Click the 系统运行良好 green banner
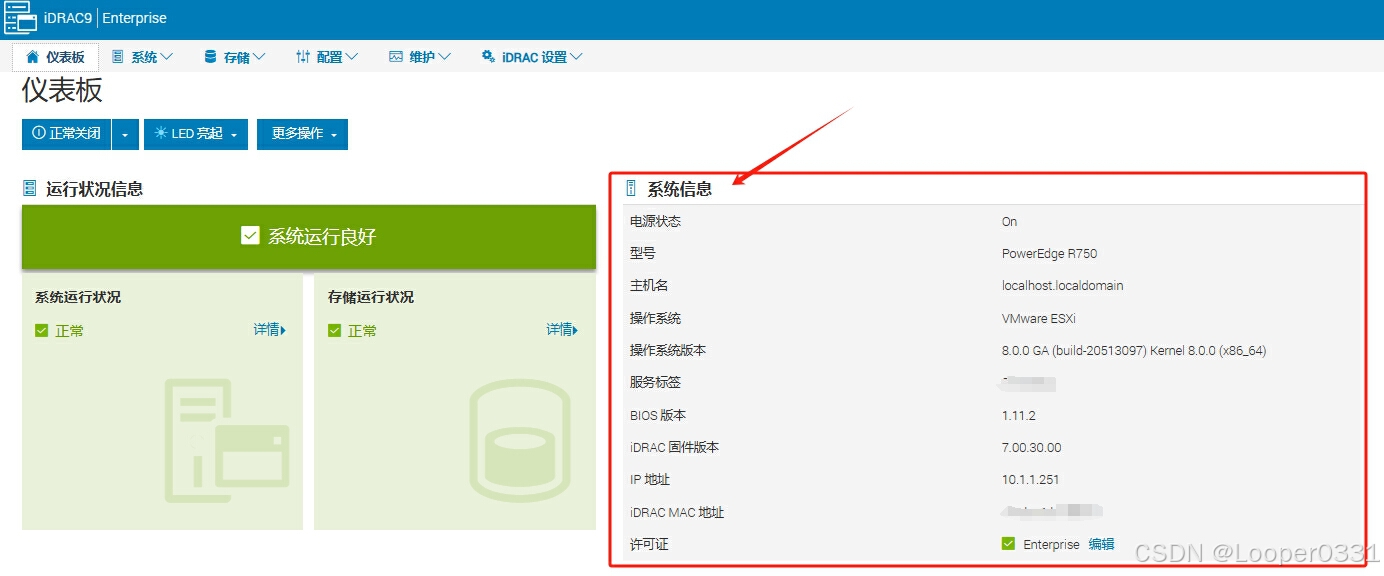The height and width of the screenshot is (576, 1384). pyautogui.click(x=309, y=237)
